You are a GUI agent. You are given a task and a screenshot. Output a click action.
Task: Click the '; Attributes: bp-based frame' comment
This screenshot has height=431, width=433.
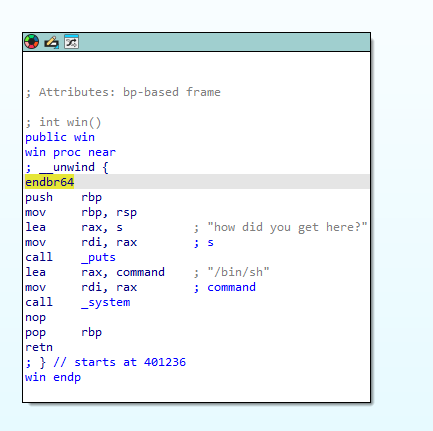click(x=123, y=92)
